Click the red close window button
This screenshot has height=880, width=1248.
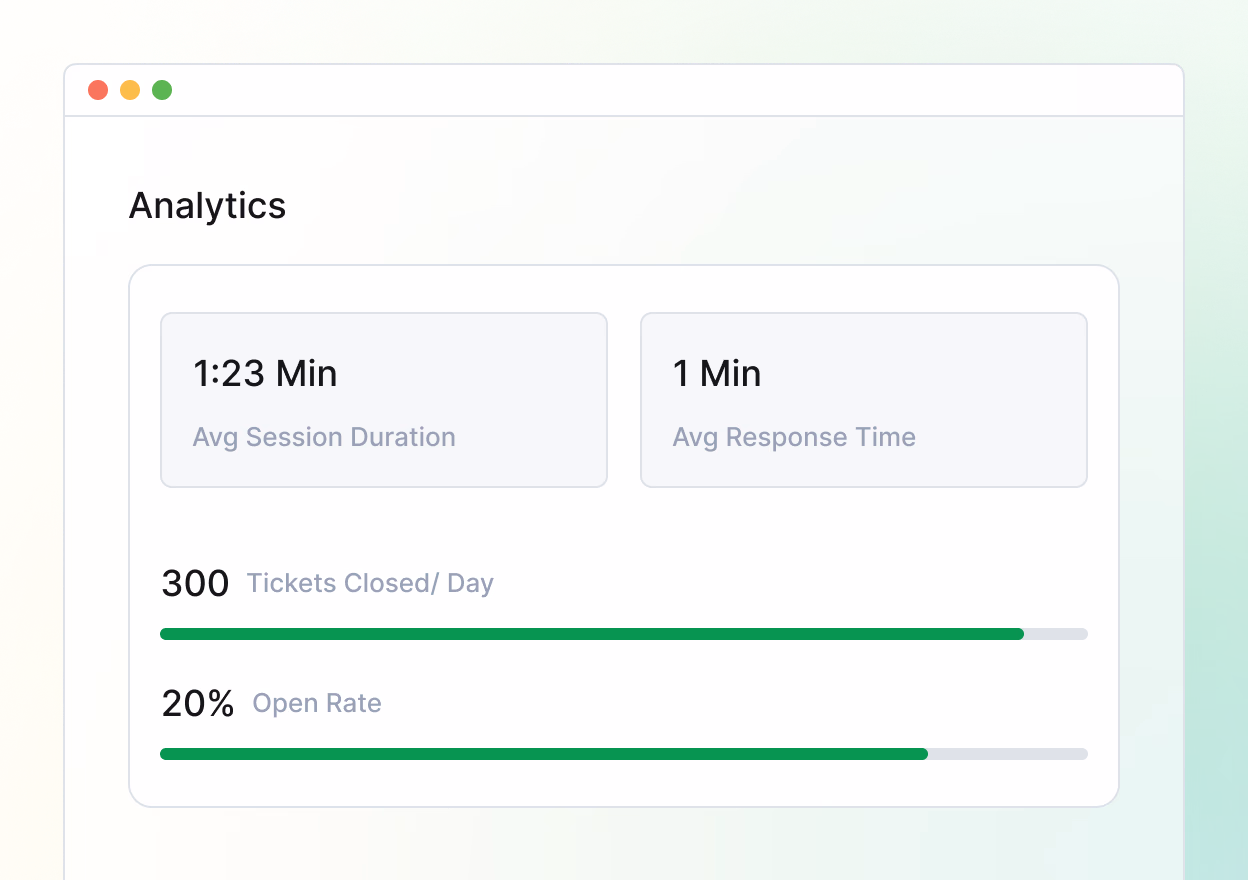click(x=98, y=90)
